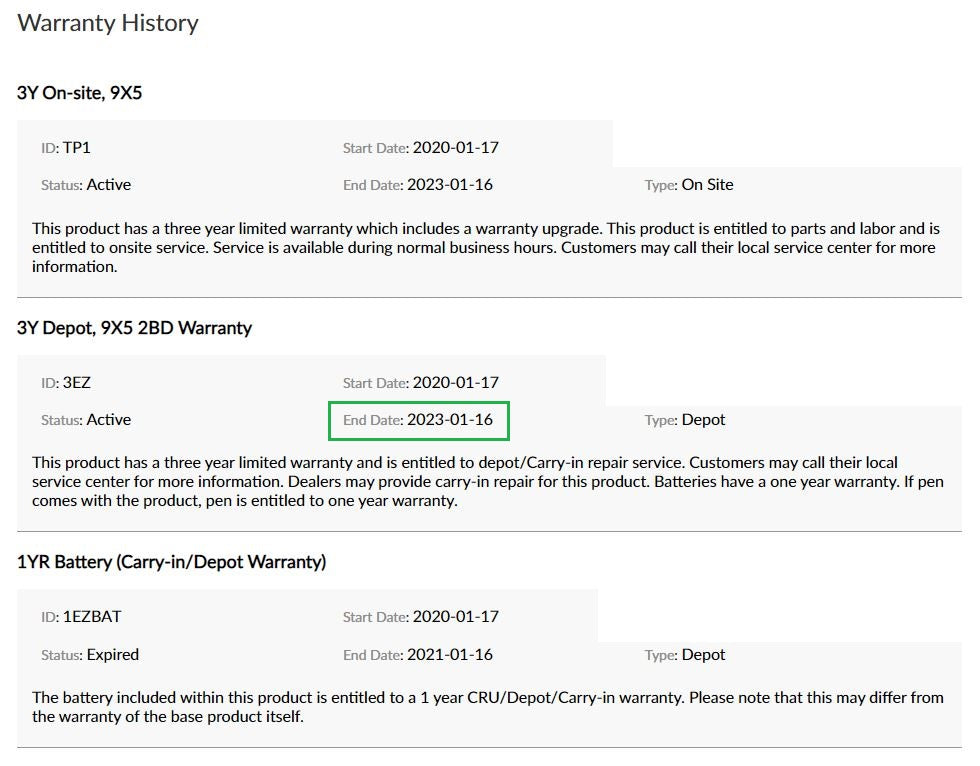Click the On-site warranty end date 2023-01-16

click(450, 185)
